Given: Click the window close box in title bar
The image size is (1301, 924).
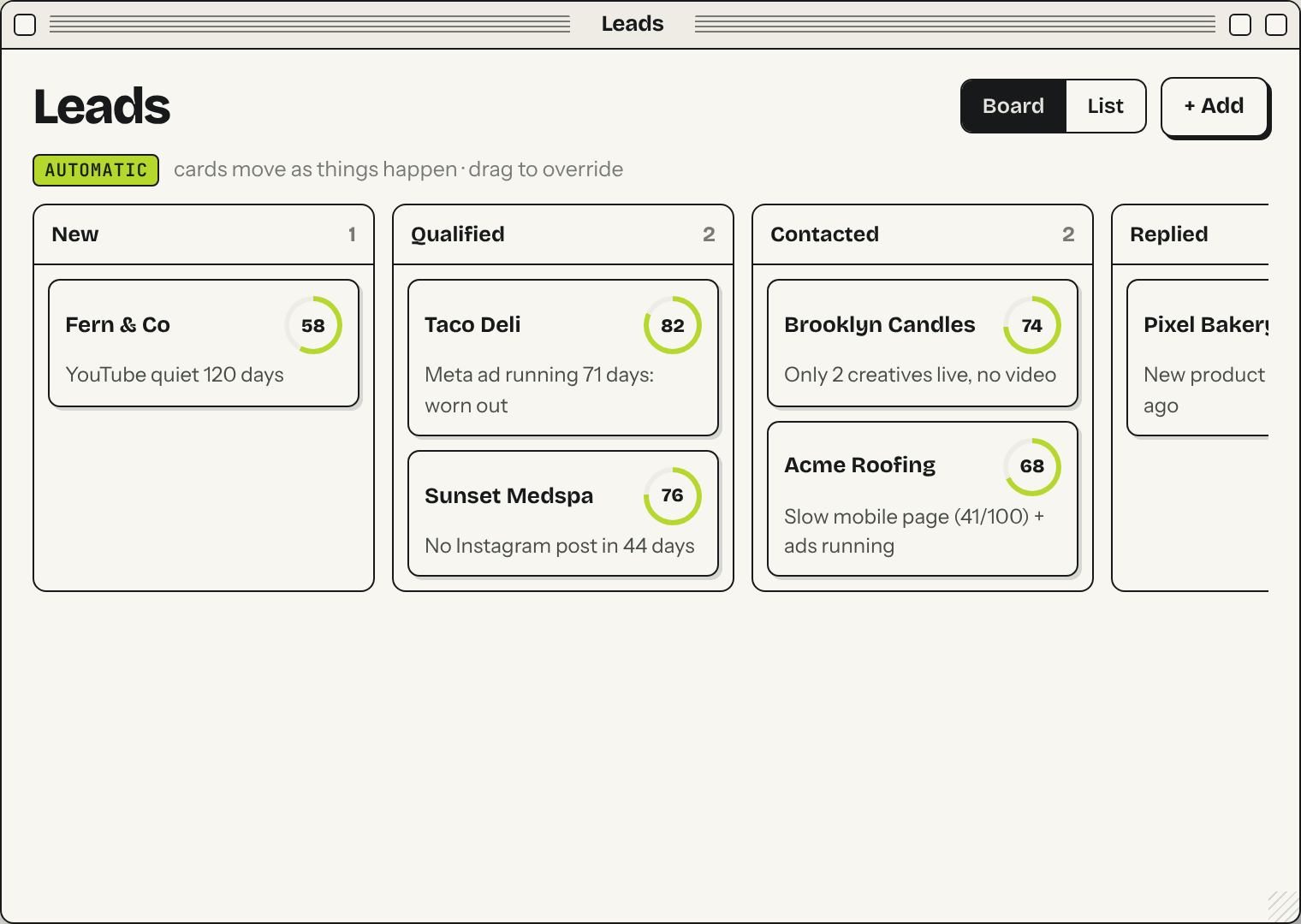Looking at the screenshot, I should click(26, 25).
